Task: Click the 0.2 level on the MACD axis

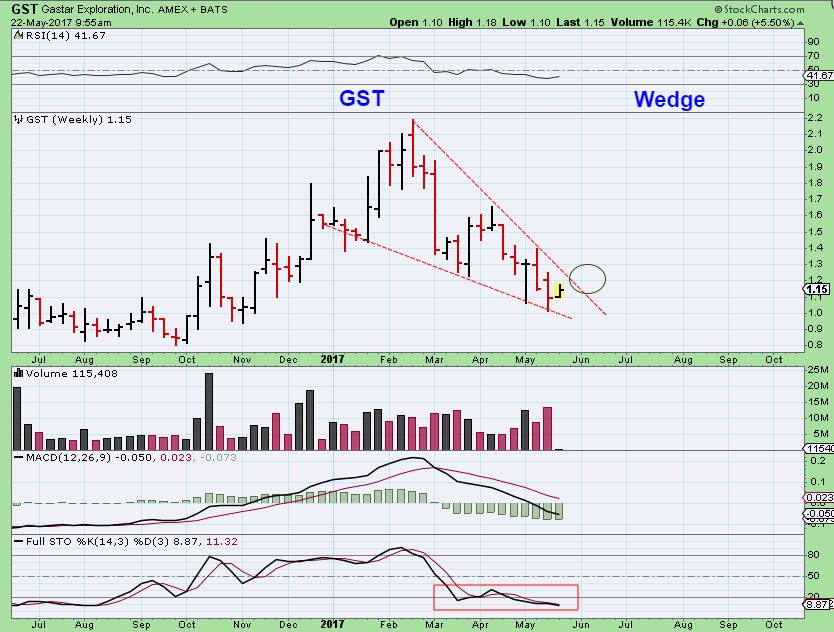Action: tap(818, 461)
